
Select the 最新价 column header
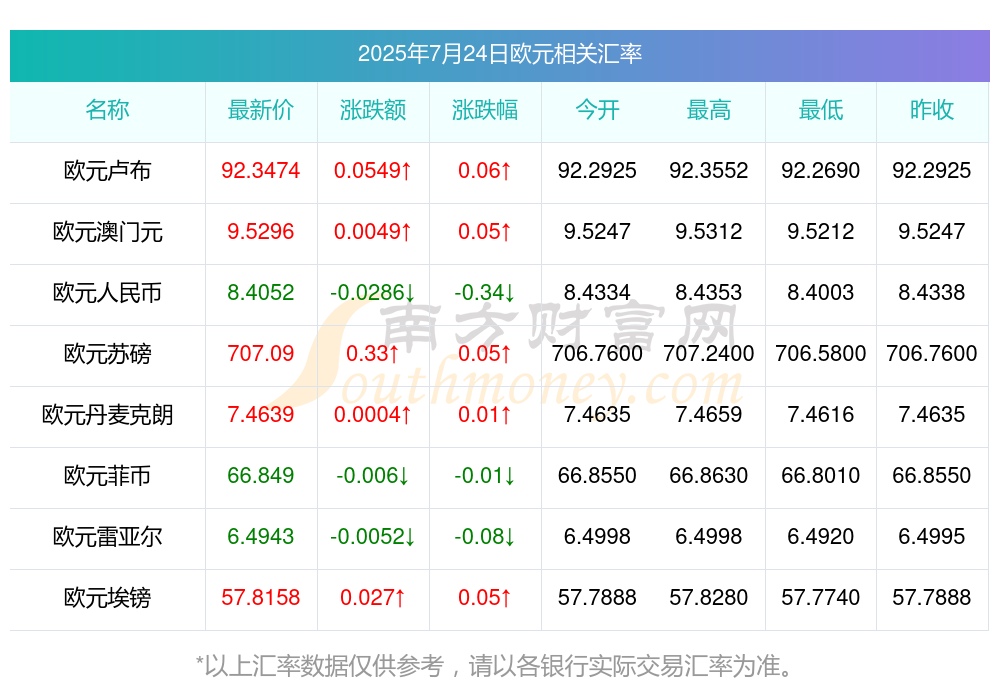click(x=261, y=110)
